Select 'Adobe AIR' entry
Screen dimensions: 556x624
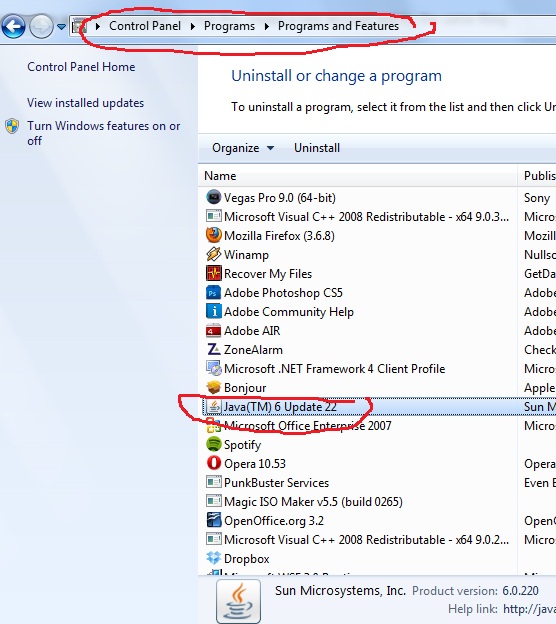(252, 331)
